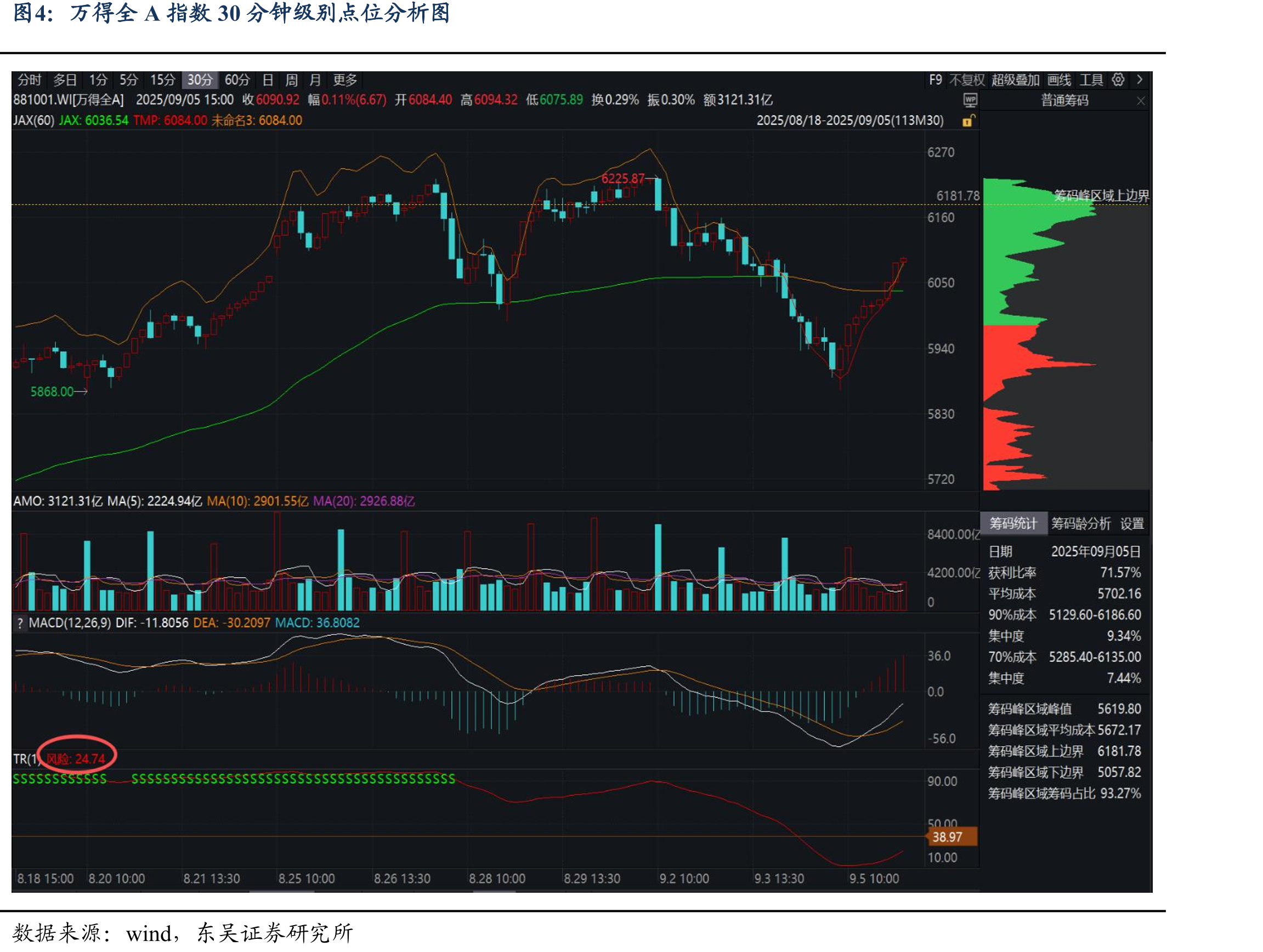This screenshot has width=1263, height=952.
Task: Select the 5分 timeframe tab
Action: tap(129, 80)
